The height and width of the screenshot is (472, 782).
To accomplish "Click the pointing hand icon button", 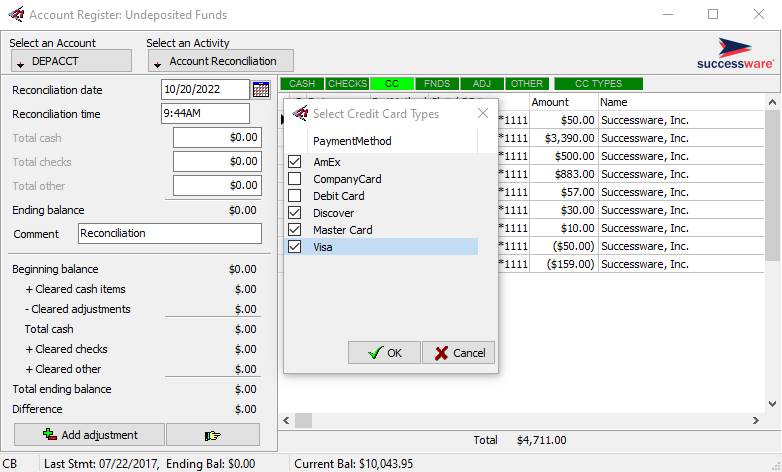I will pyautogui.click(x=212, y=435).
